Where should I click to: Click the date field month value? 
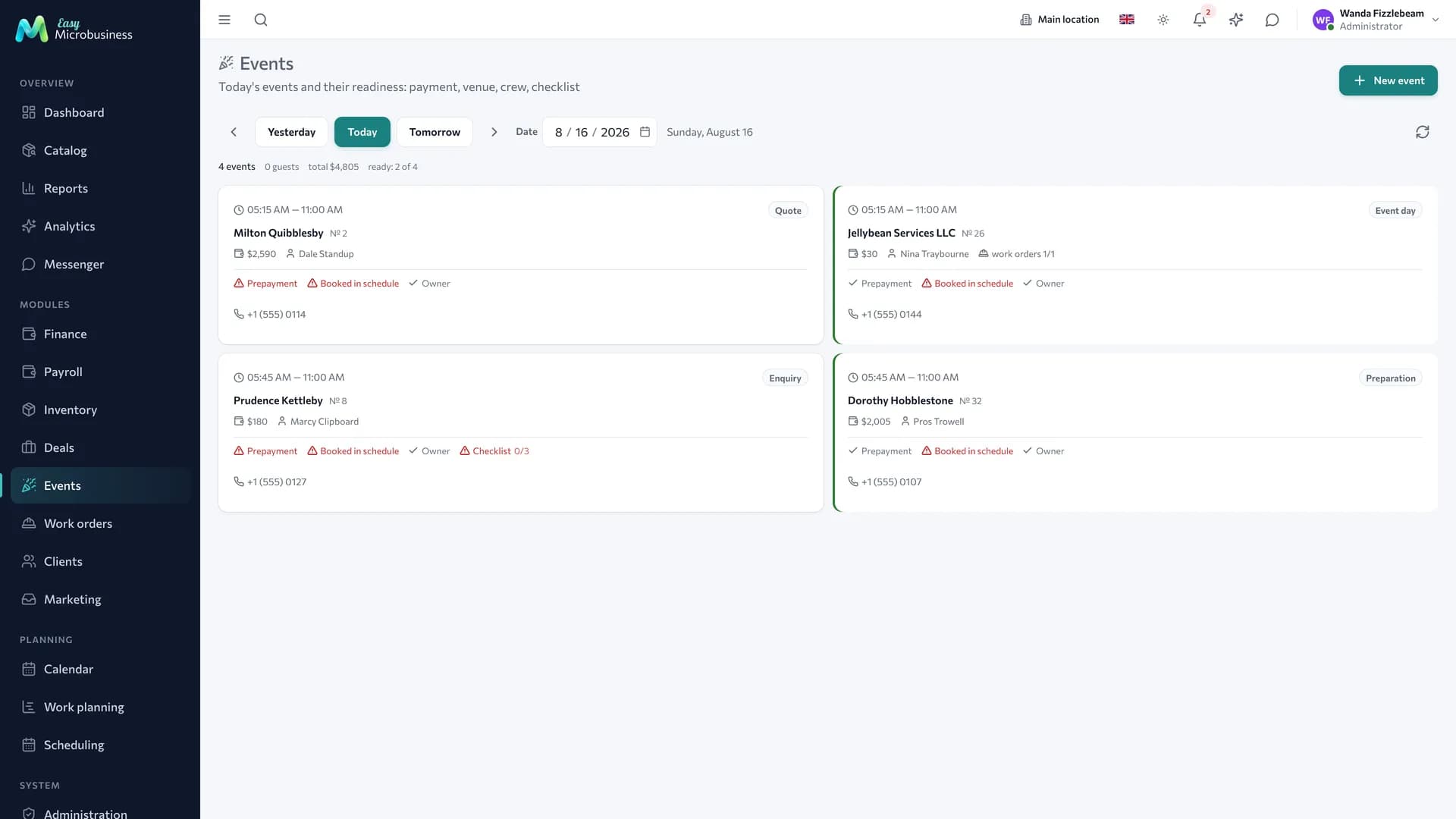coord(558,132)
